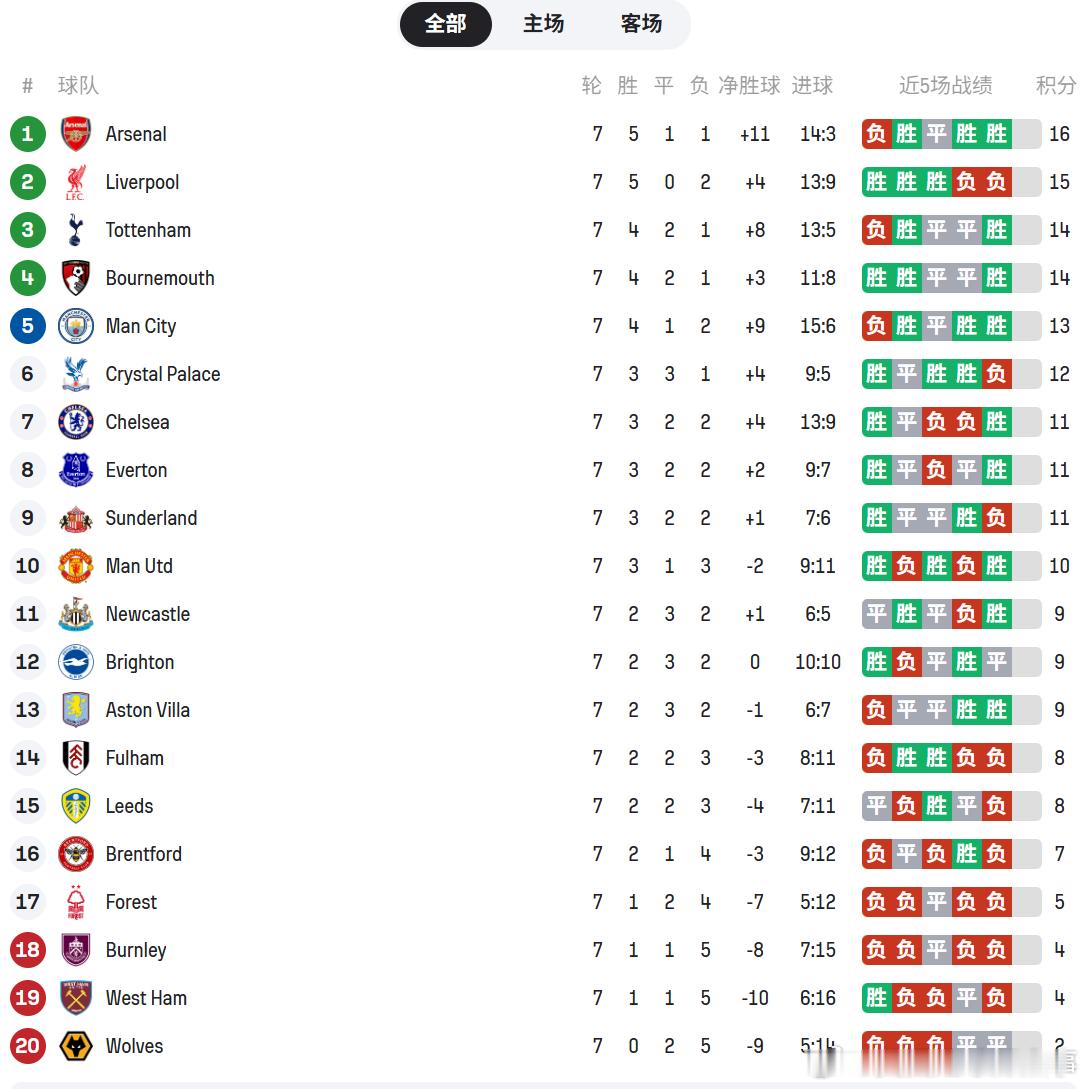Open the Newcastle team name link
1088x1089 pixels.
pos(148,614)
